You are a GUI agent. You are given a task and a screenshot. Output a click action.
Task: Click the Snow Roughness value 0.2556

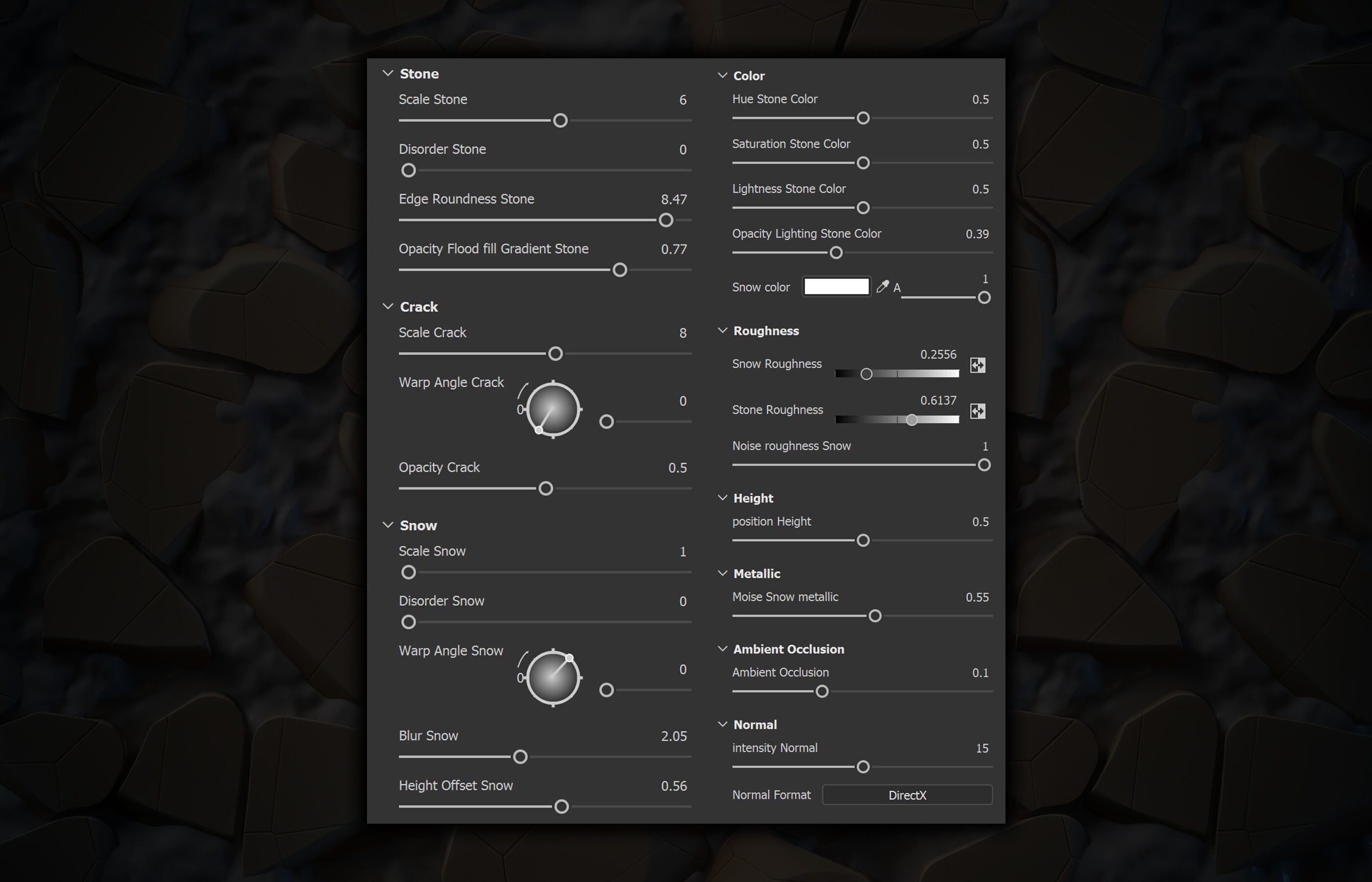pos(938,355)
